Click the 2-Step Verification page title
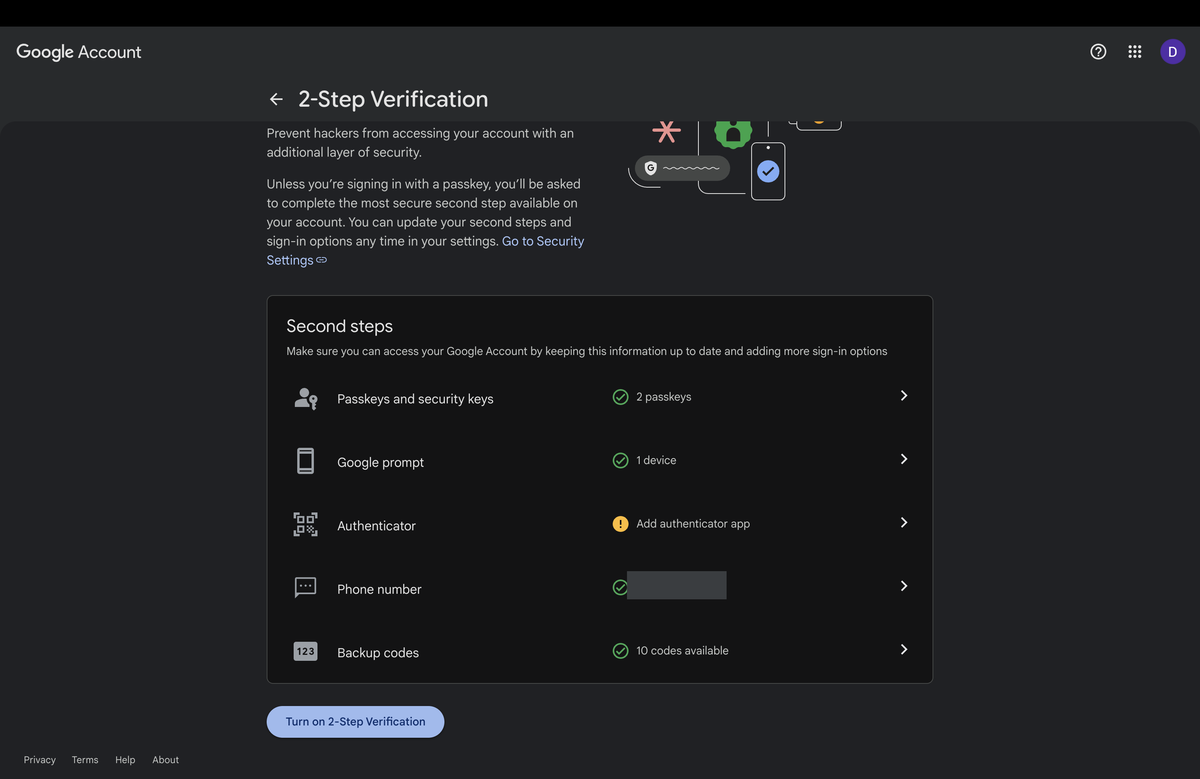1200x779 pixels. [393, 99]
